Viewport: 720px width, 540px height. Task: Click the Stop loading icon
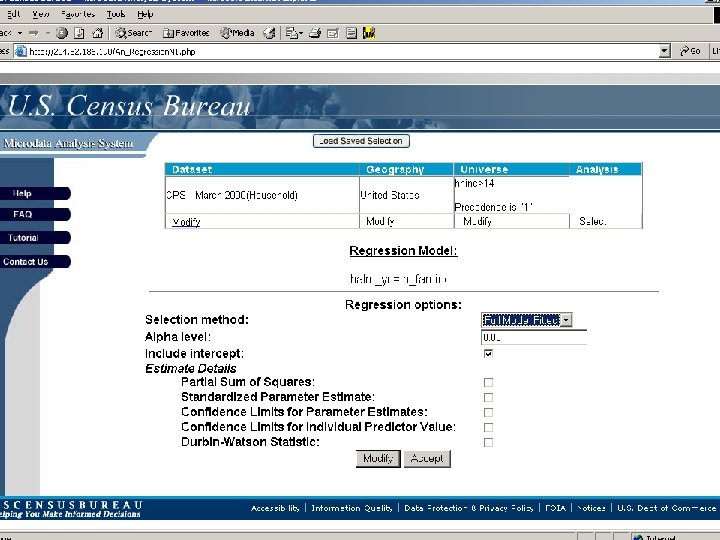click(62, 33)
